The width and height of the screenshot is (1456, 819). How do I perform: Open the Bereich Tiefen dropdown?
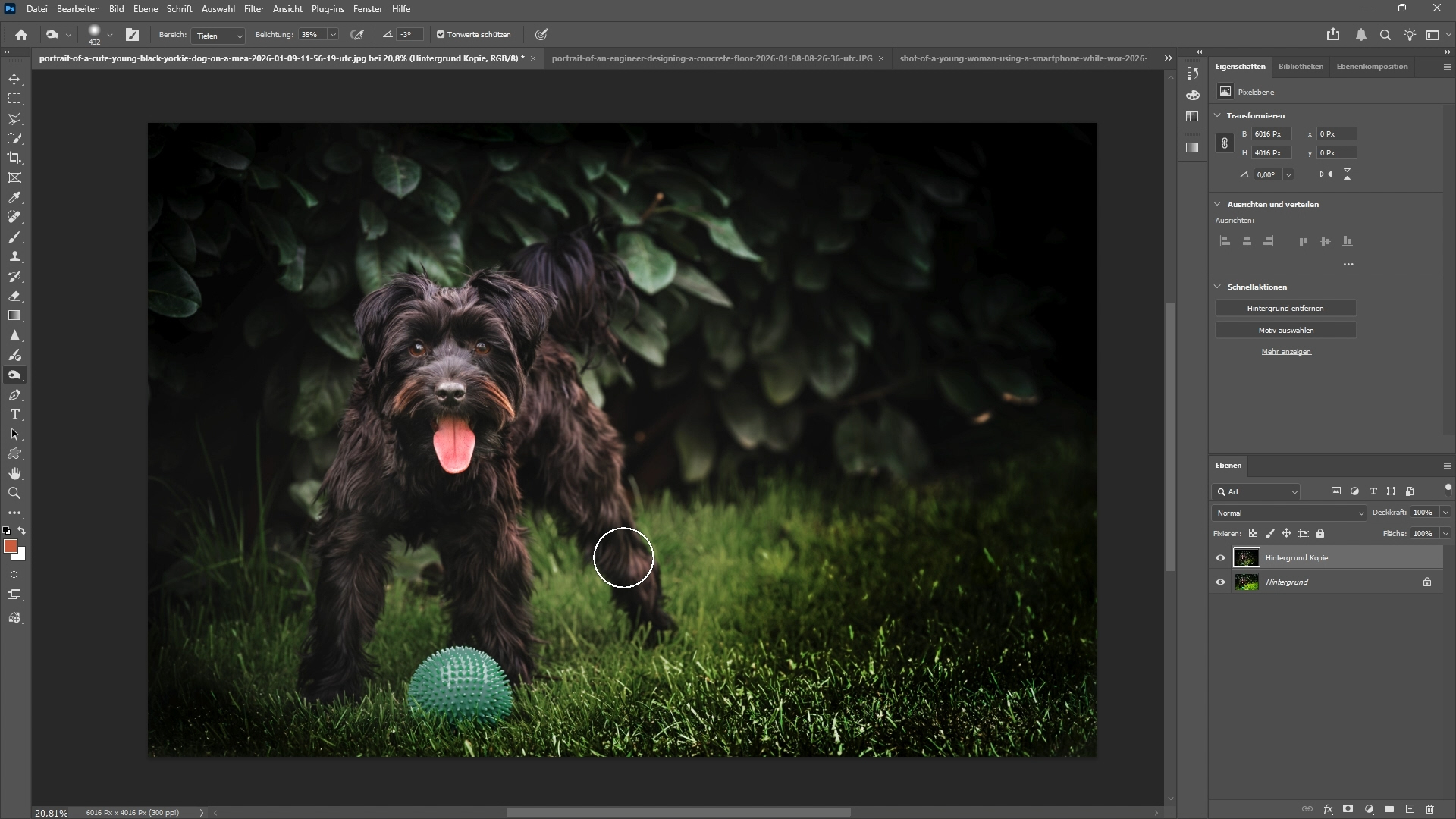coord(218,35)
